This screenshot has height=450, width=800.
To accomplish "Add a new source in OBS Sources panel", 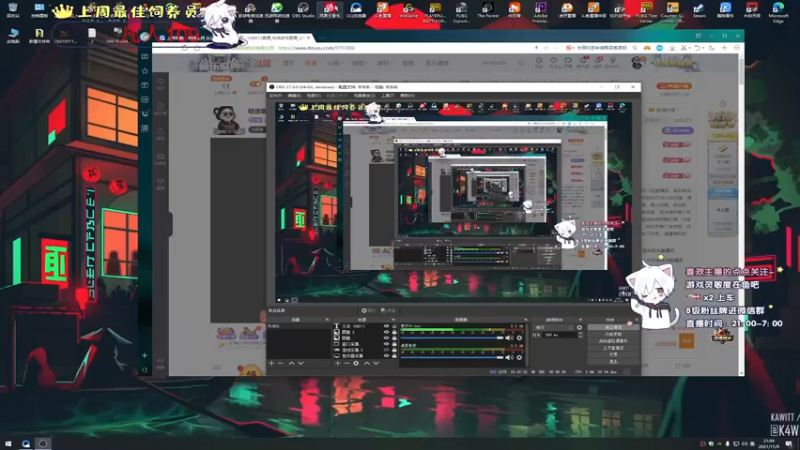I will click(x=338, y=363).
